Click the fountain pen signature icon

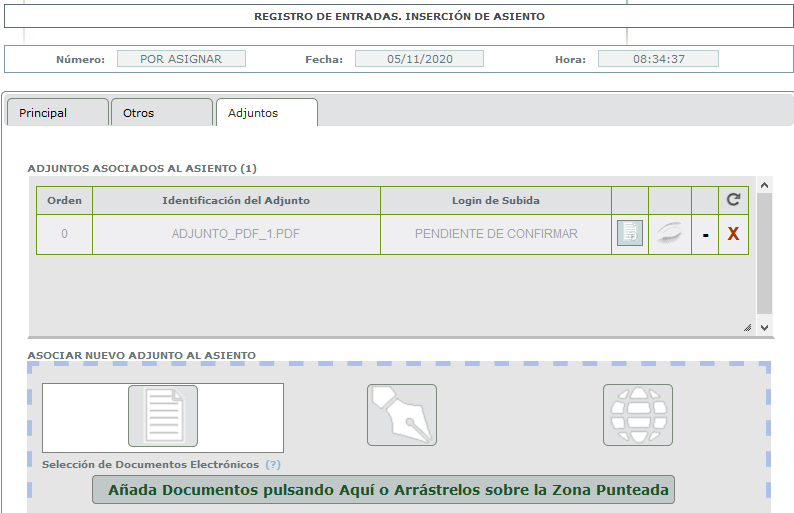coord(402,415)
